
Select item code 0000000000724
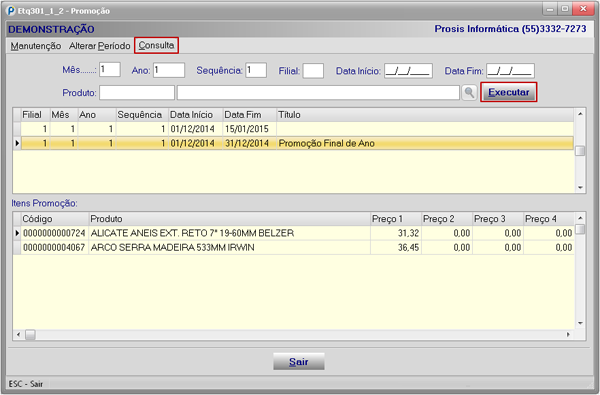[x=54, y=233]
